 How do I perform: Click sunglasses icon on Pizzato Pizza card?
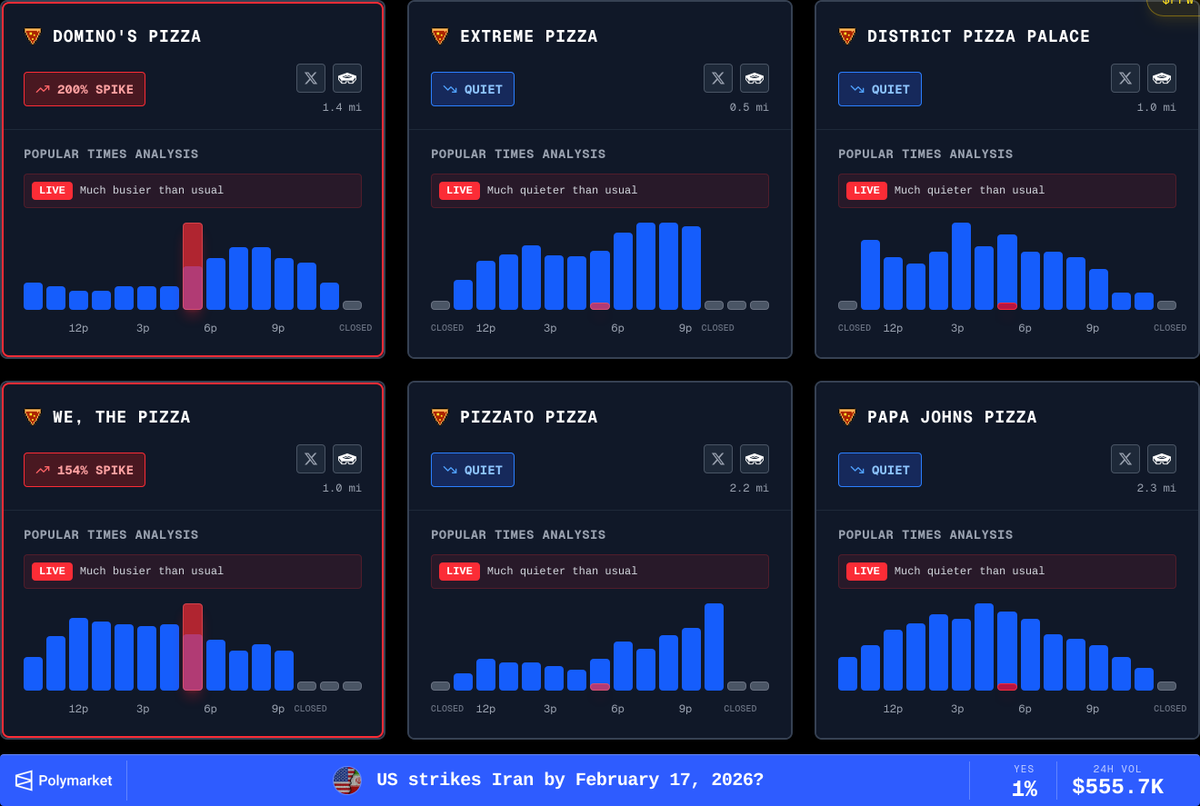coord(755,459)
